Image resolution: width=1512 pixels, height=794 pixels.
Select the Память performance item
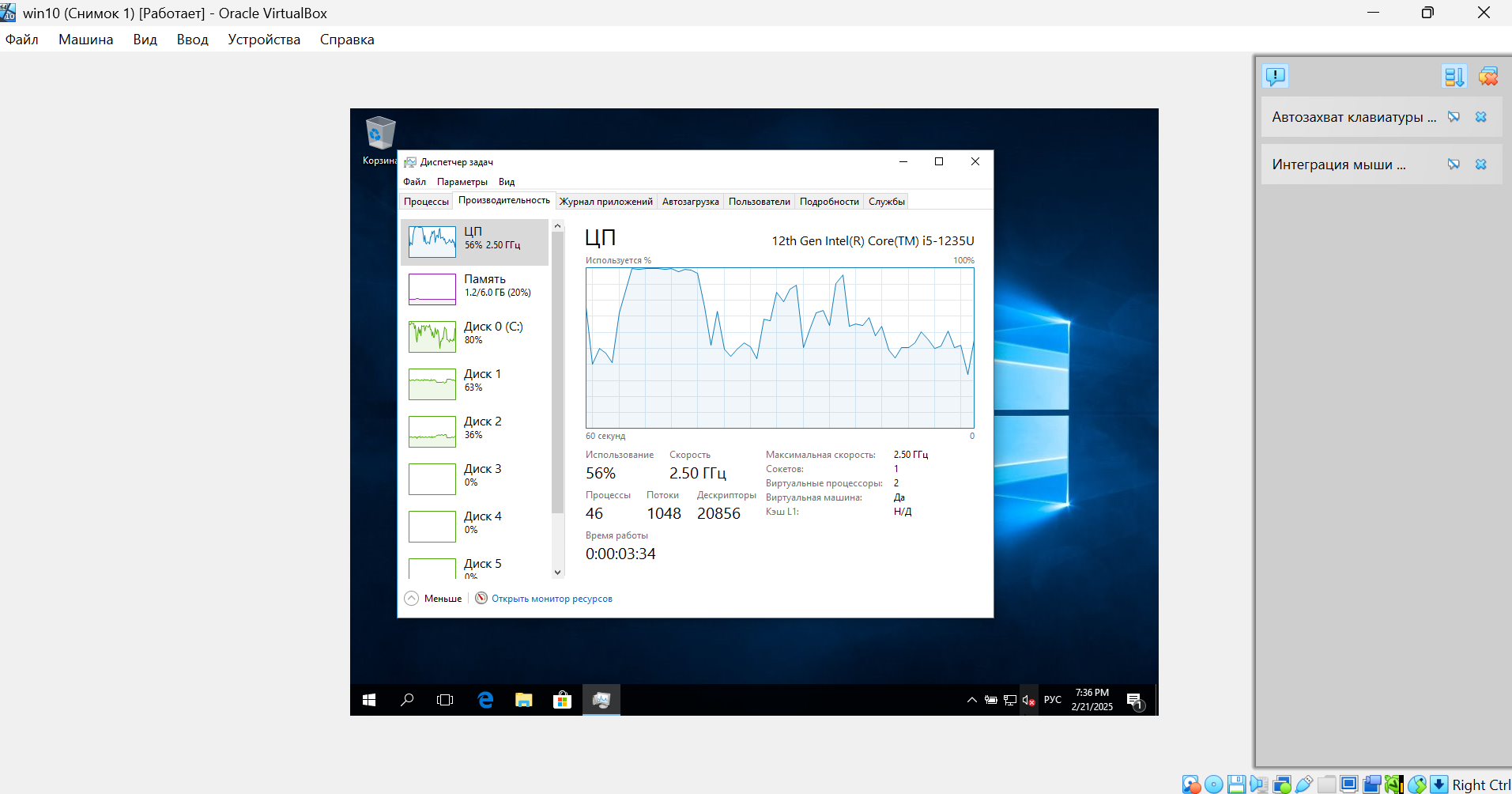click(475, 289)
